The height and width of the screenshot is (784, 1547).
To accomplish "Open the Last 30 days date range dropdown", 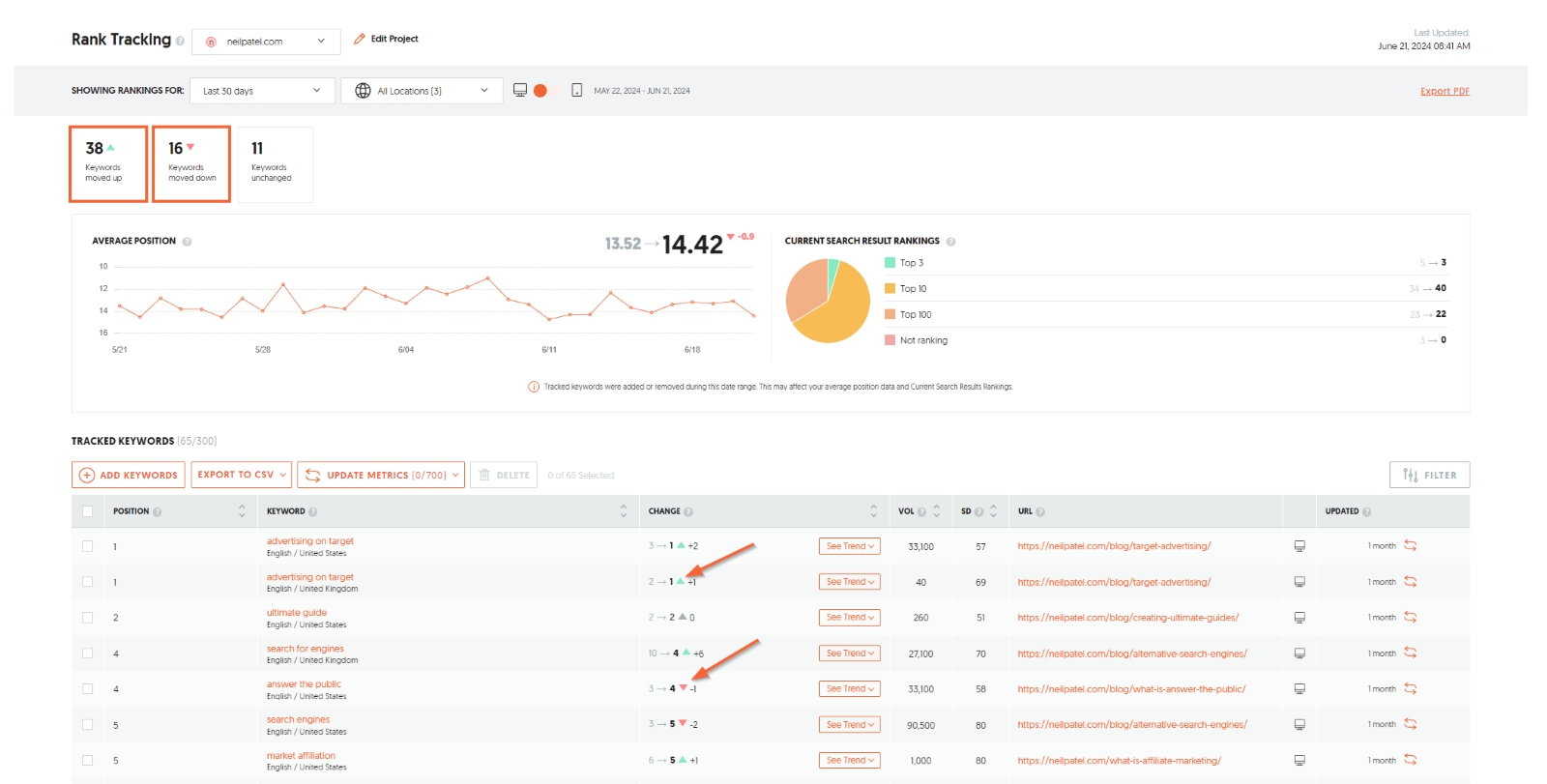I will coord(262,91).
